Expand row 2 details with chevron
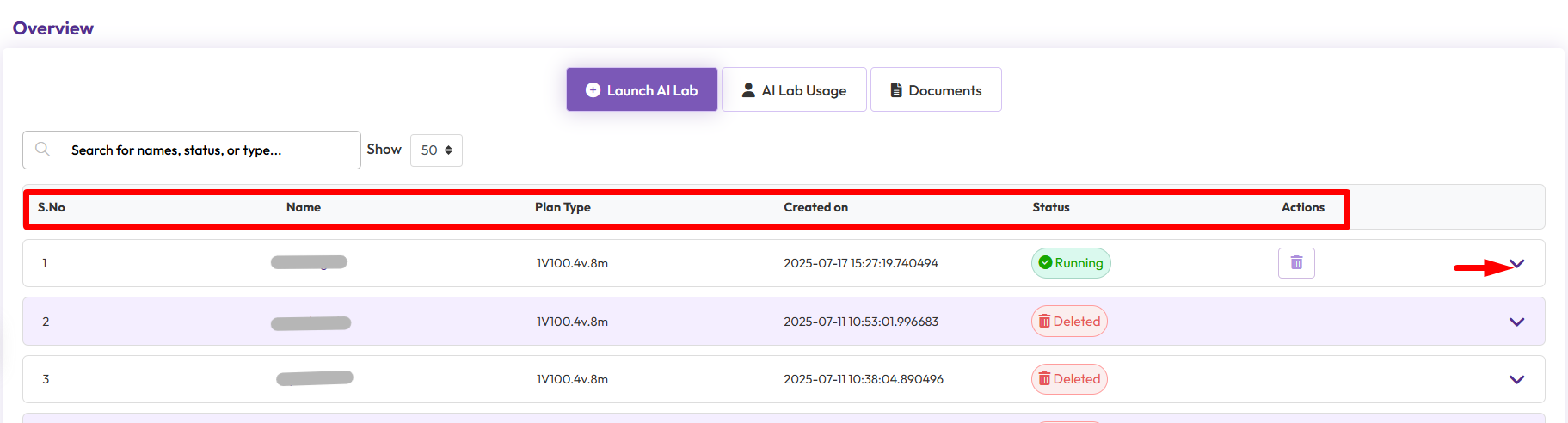The width and height of the screenshot is (1568, 423). tap(1516, 322)
